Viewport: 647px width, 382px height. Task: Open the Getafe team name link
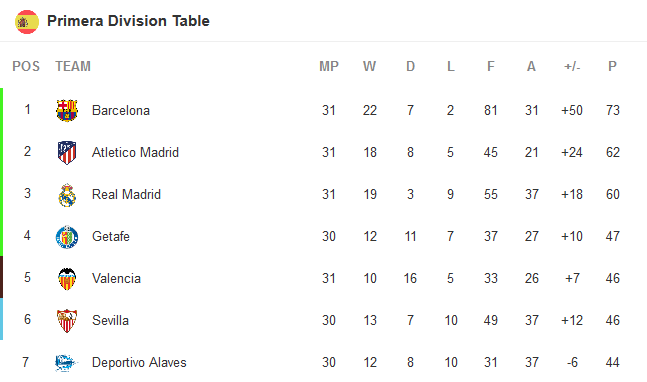pyautogui.click(x=111, y=236)
